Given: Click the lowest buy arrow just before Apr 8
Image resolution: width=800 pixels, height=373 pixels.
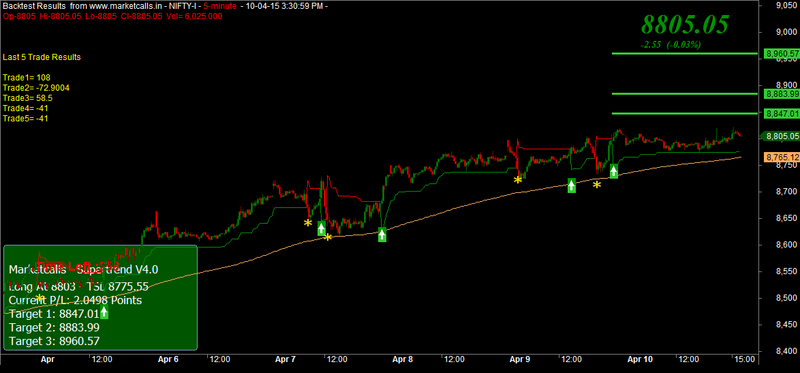Looking at the screenshot, I should click(x=382, y=235).
